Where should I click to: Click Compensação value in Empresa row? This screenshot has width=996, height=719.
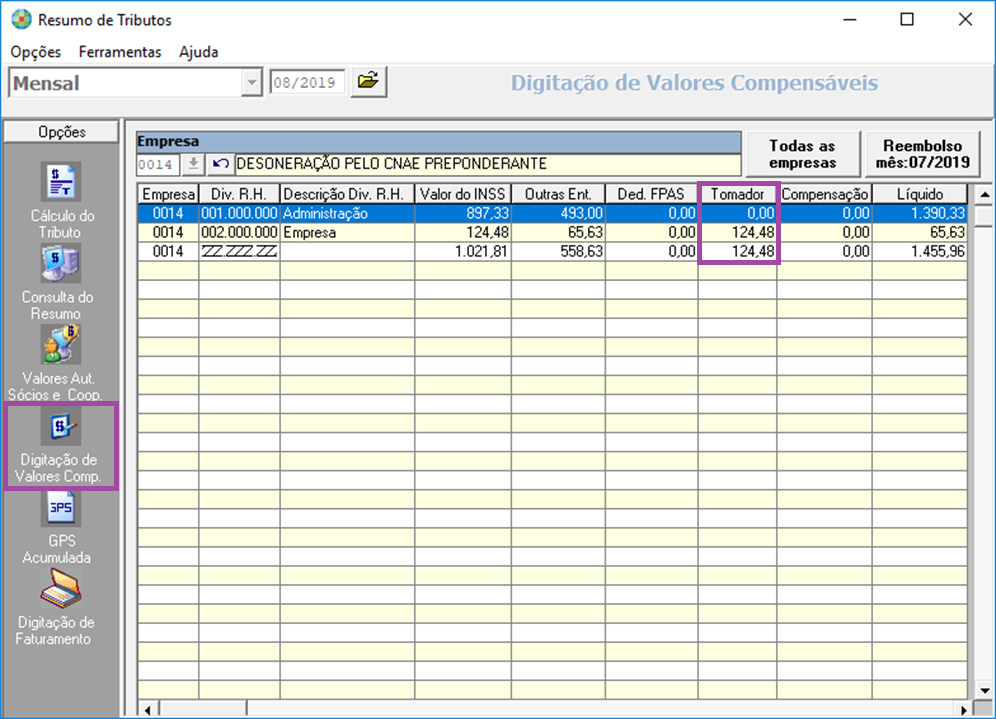pos(824,232)
